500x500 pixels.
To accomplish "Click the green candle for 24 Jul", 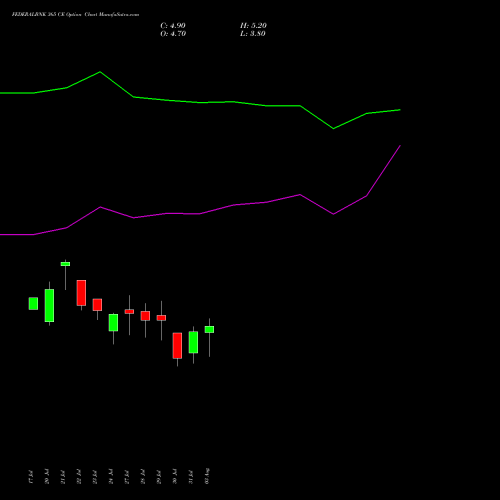I will click(113, 323).
